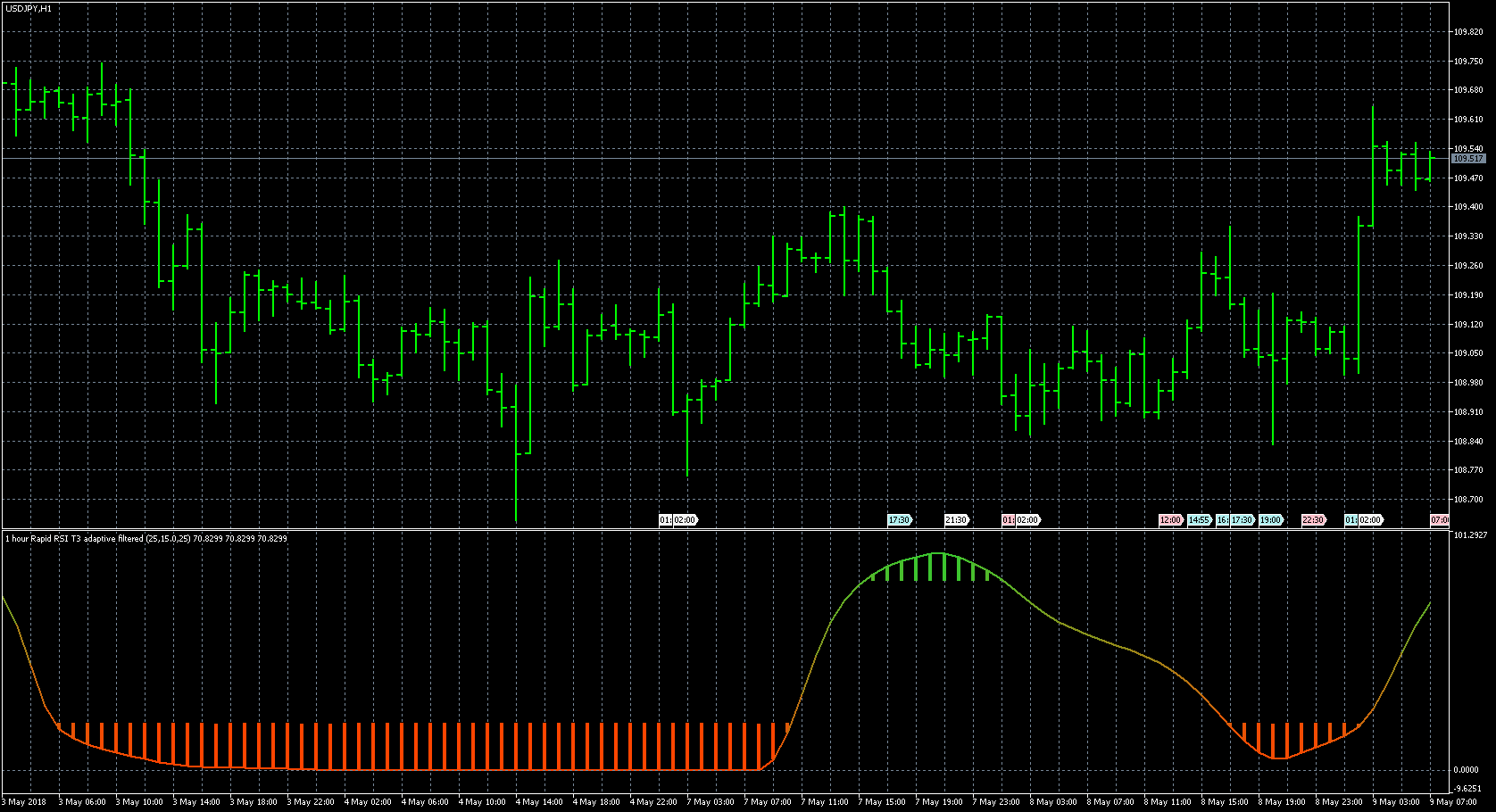Click the 17:30 flag left of 21:30
This screenshot has height=812, width=1496.
(899, 520)
